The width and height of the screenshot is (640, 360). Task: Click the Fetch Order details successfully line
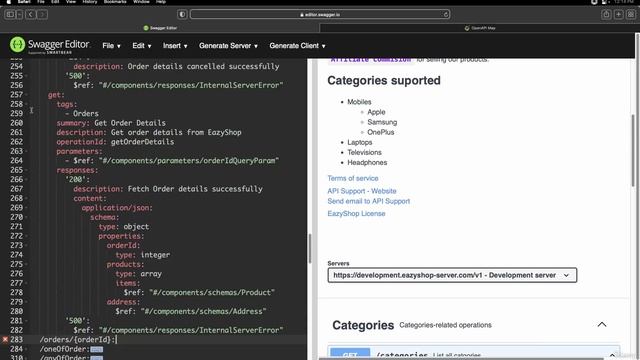[168, 189]
